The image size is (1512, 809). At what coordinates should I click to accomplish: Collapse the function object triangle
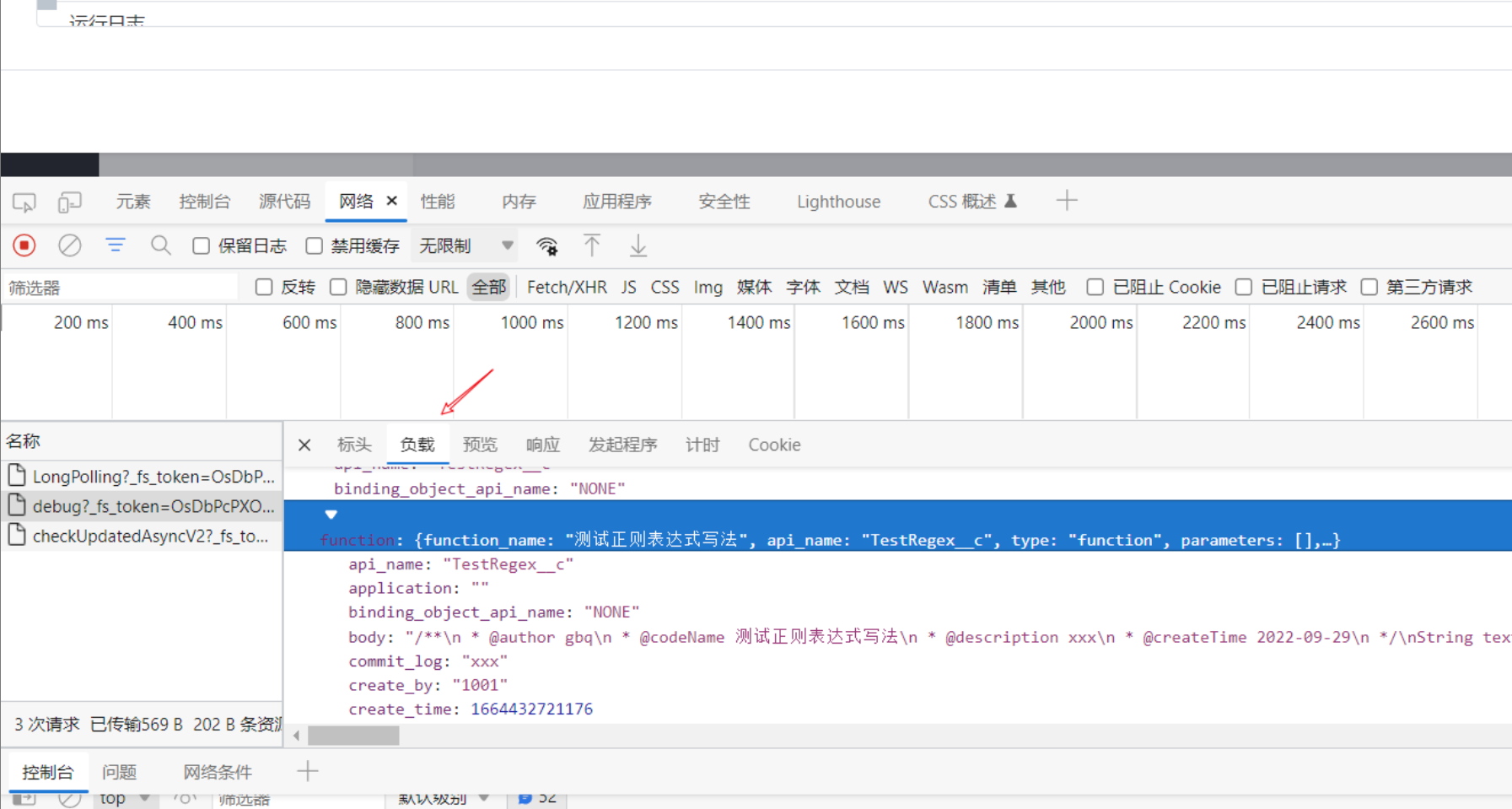[331, 515]
